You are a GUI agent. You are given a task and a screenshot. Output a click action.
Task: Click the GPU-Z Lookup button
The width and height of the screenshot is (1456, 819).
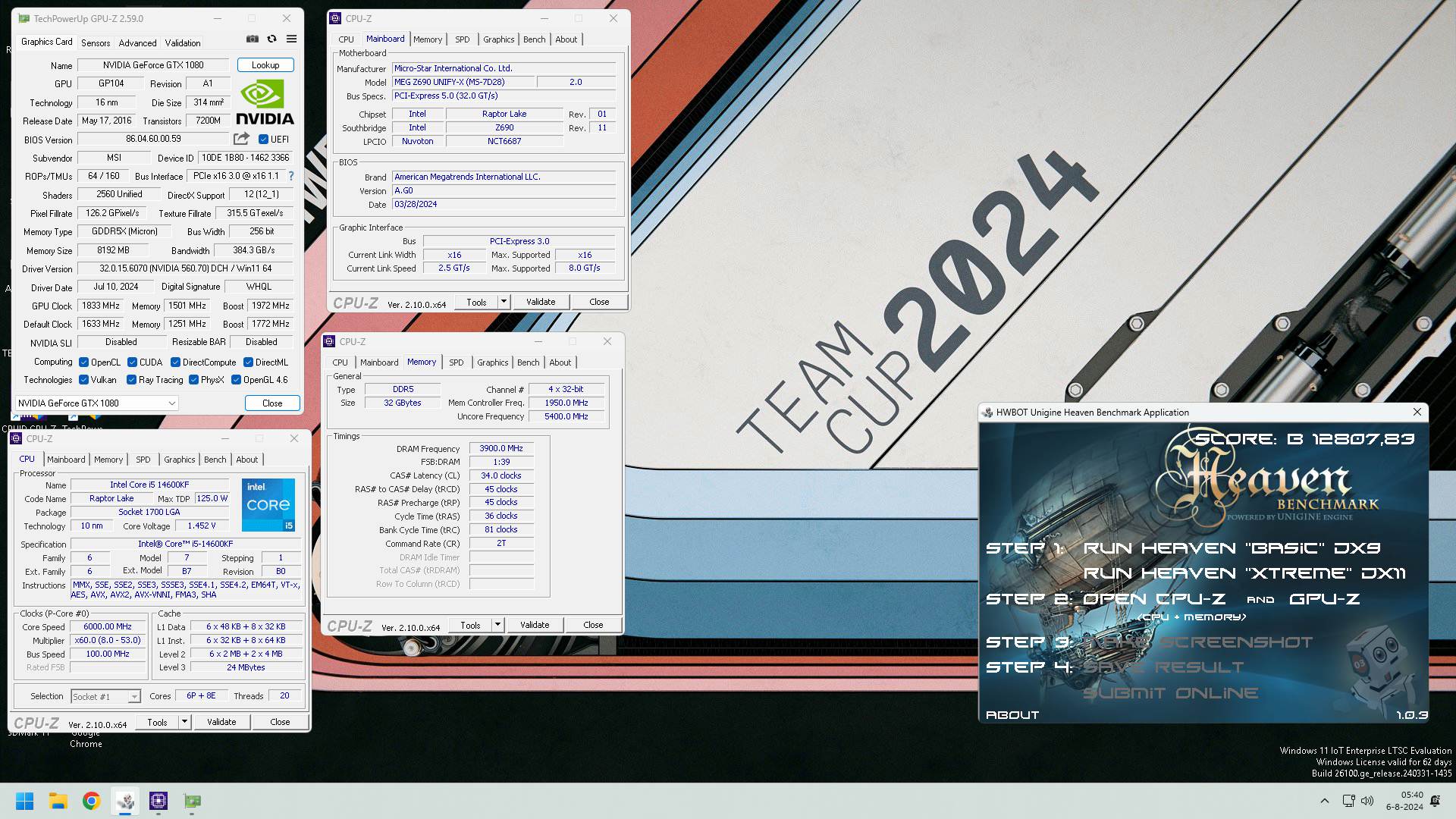coord(265,65)
